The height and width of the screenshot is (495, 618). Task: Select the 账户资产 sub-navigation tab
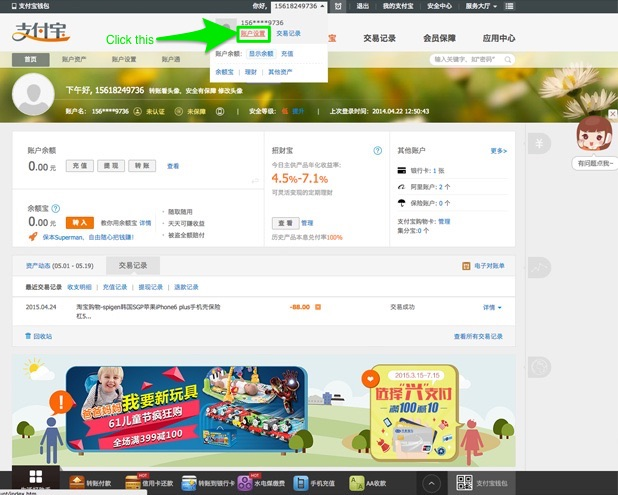pos(75,59)
